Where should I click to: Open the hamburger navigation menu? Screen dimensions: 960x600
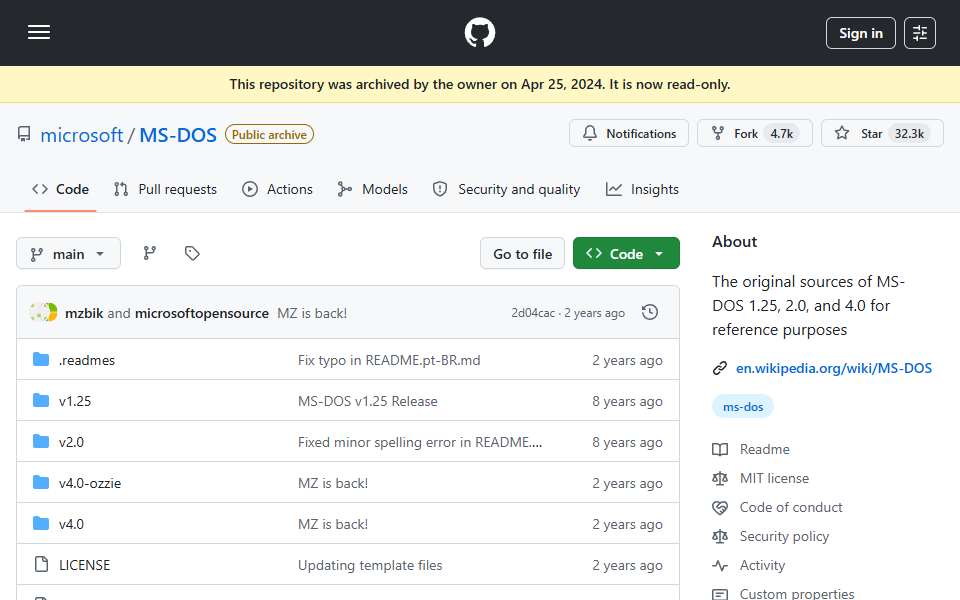[39, 32]
